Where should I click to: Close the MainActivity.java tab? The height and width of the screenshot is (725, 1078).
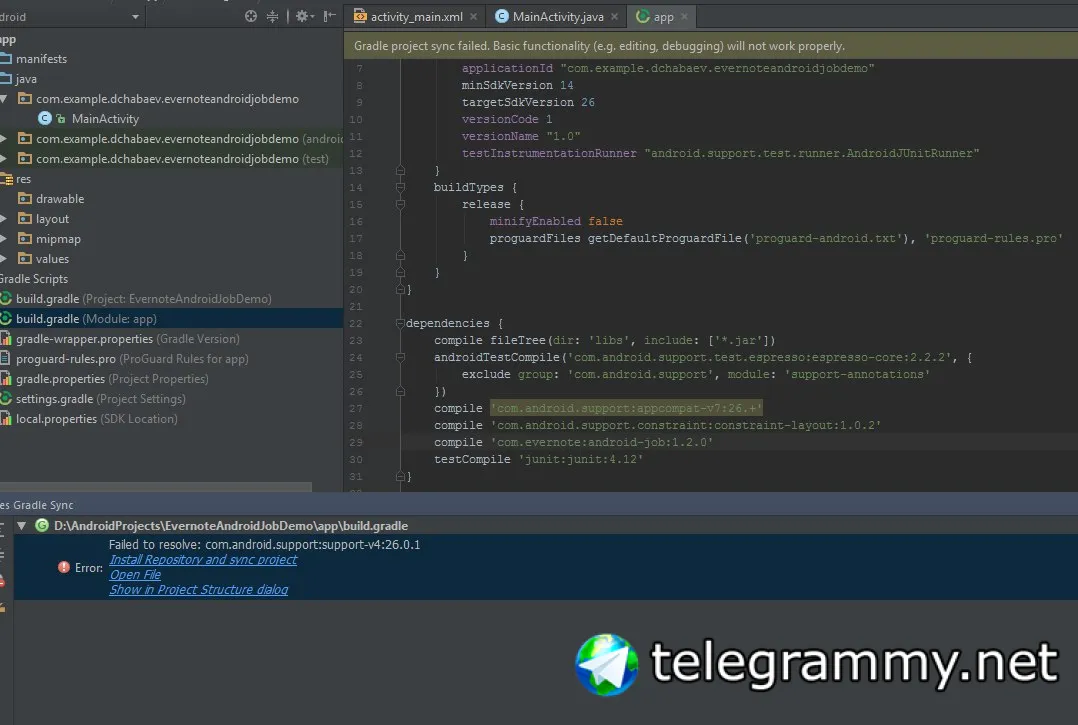pyautogui.click(x=614, y=16)
